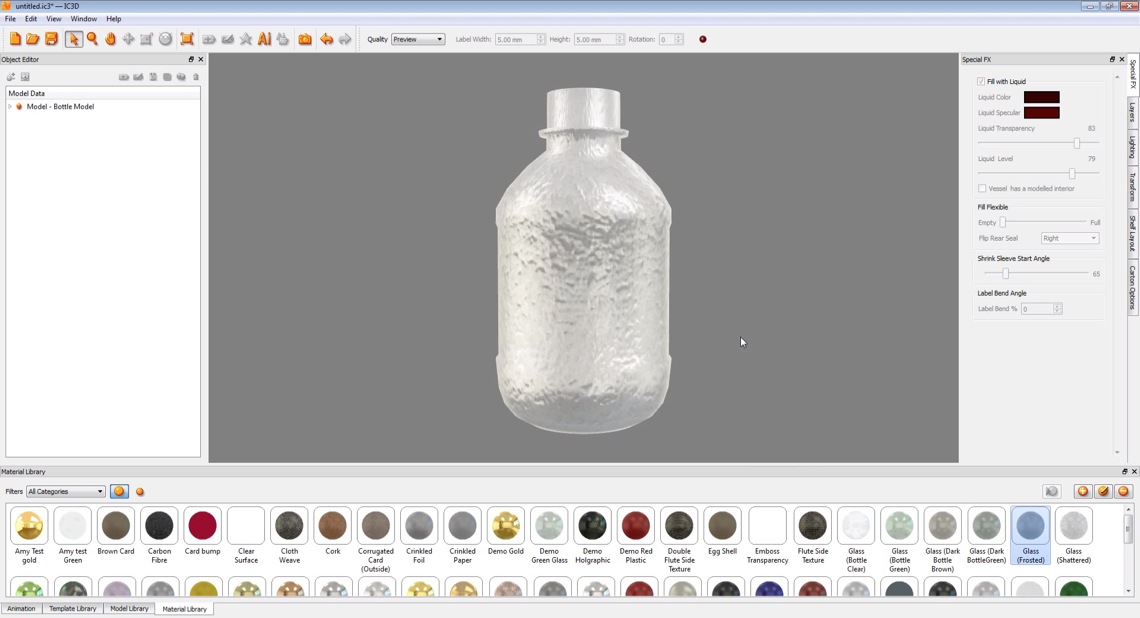The height and width of the screenshot is (618, 1140).
Task: Click the star icon in toolbar
Action: pos(246,39)
